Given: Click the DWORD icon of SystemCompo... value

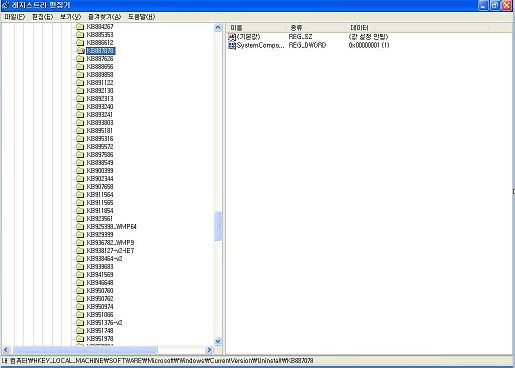Looking at the screenshot, I should (x=232, y=45).
